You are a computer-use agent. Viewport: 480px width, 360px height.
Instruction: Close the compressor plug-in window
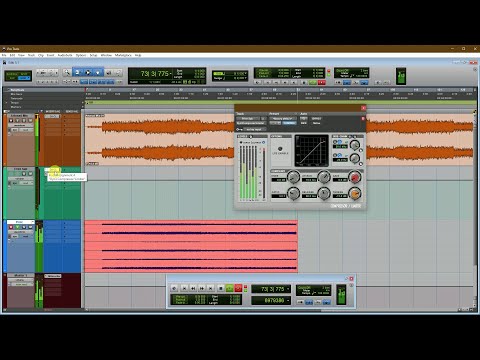pos(363,108)
